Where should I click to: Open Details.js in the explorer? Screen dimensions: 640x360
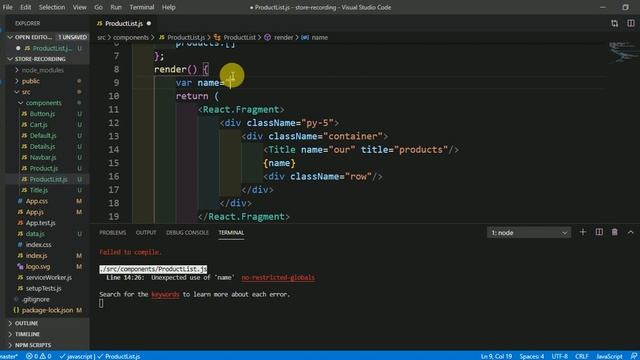click(42, 147)
